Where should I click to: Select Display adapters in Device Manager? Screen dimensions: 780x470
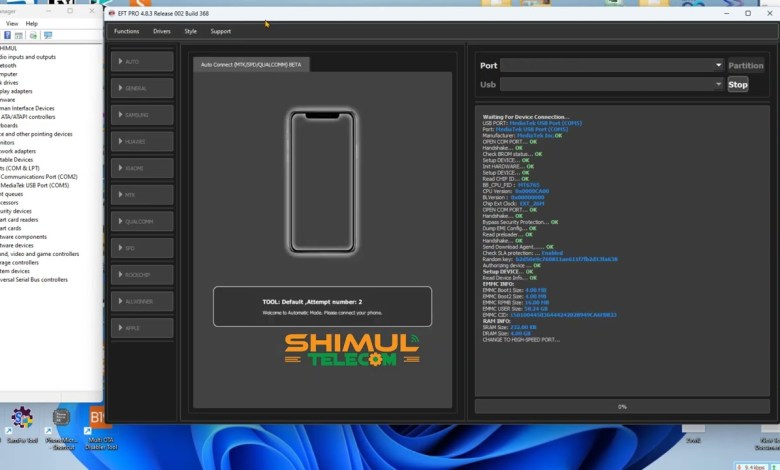tap(16, 92)
